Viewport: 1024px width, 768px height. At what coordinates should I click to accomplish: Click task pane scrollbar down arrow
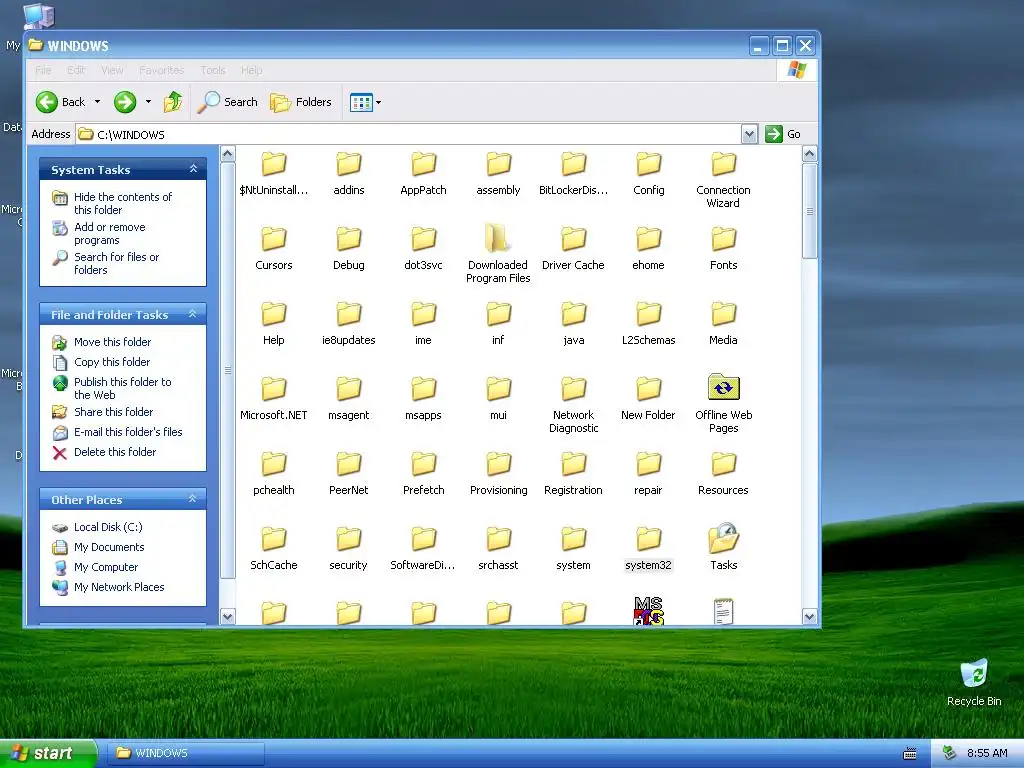pos(227,616)
